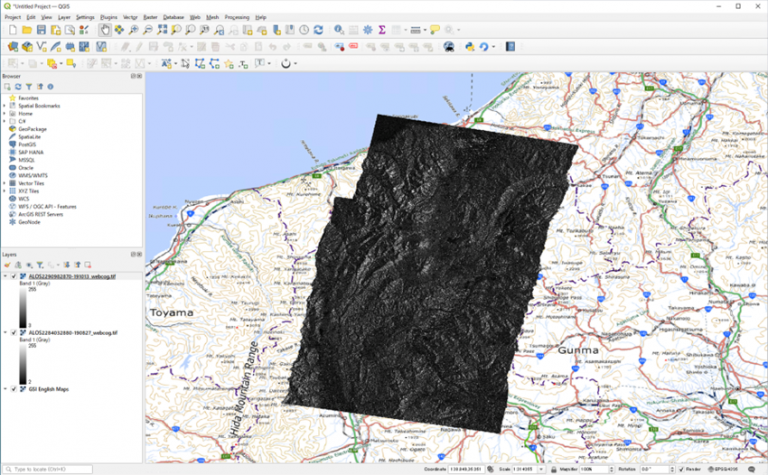768x475 pixels.
Task: Click the Messages log speech bubble icon
Action: click(752, 469)
